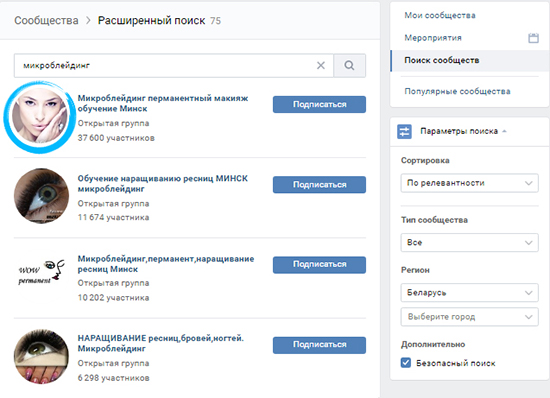Collapse Параметры поиска with small arrow
The height and width of the screenshot is (398, 550).
click(504, 131)
